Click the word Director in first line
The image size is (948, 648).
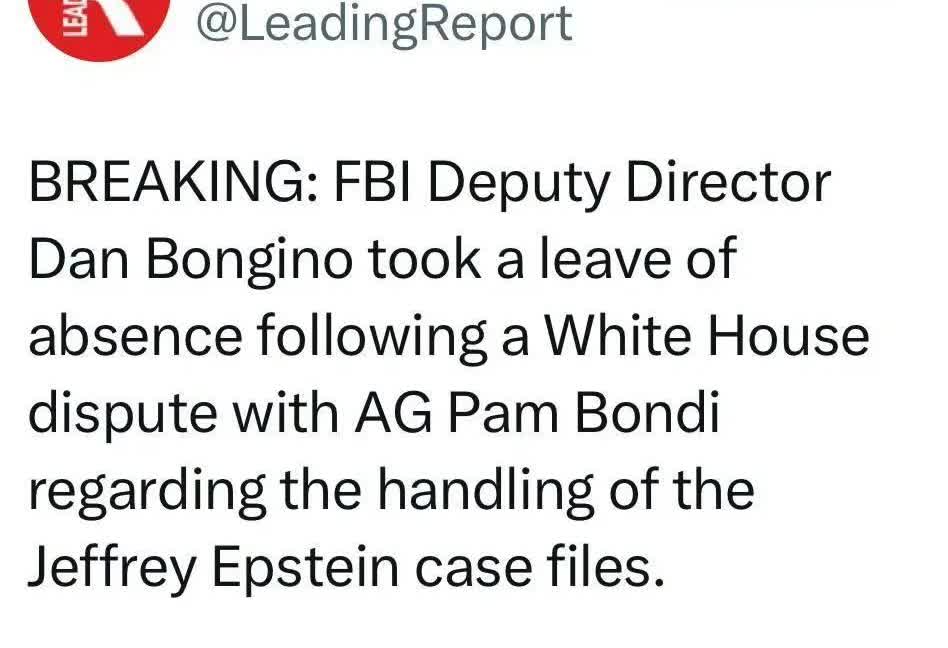click(x=729, y=183)
